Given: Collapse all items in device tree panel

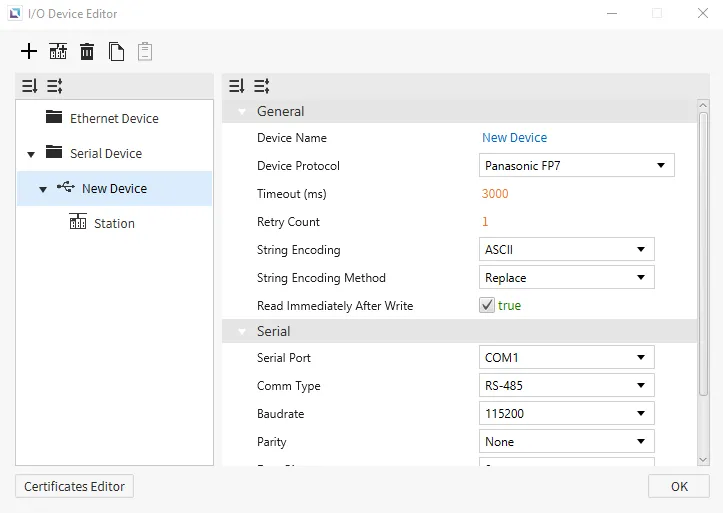Looking at the screenshot, I should 54,86.
